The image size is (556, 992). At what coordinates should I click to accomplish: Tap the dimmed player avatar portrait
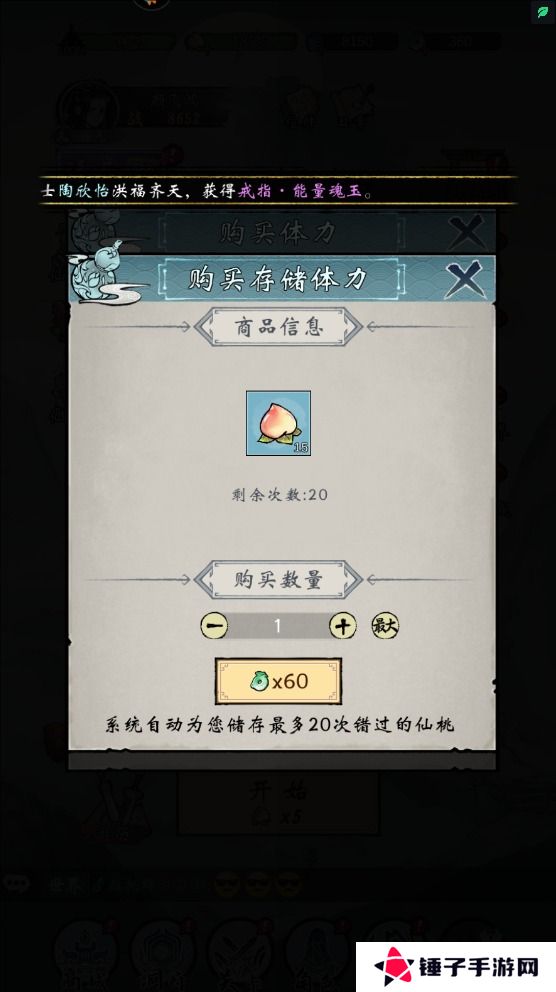89,108
